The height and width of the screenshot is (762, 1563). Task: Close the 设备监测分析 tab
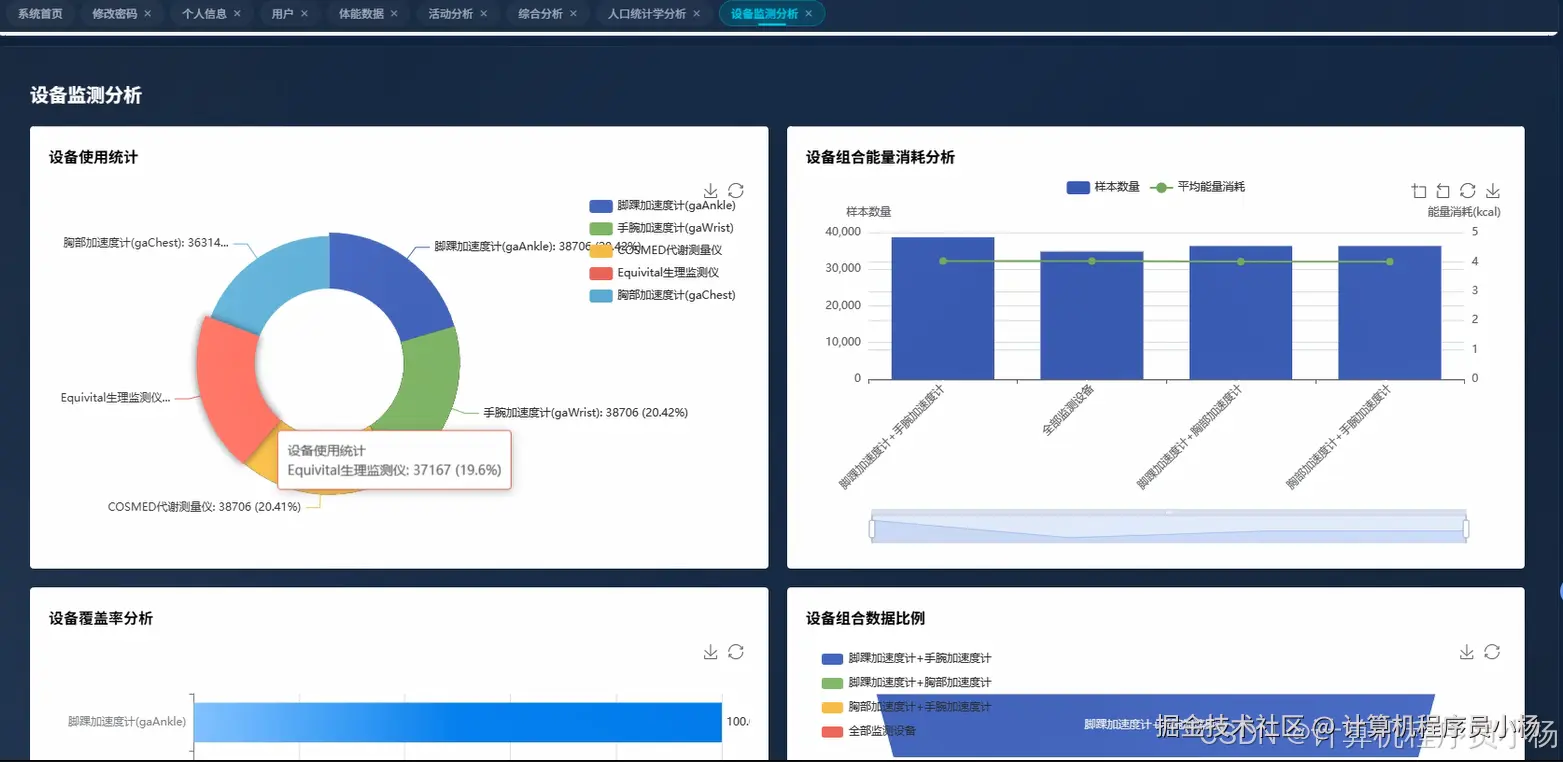coord(809,14)
